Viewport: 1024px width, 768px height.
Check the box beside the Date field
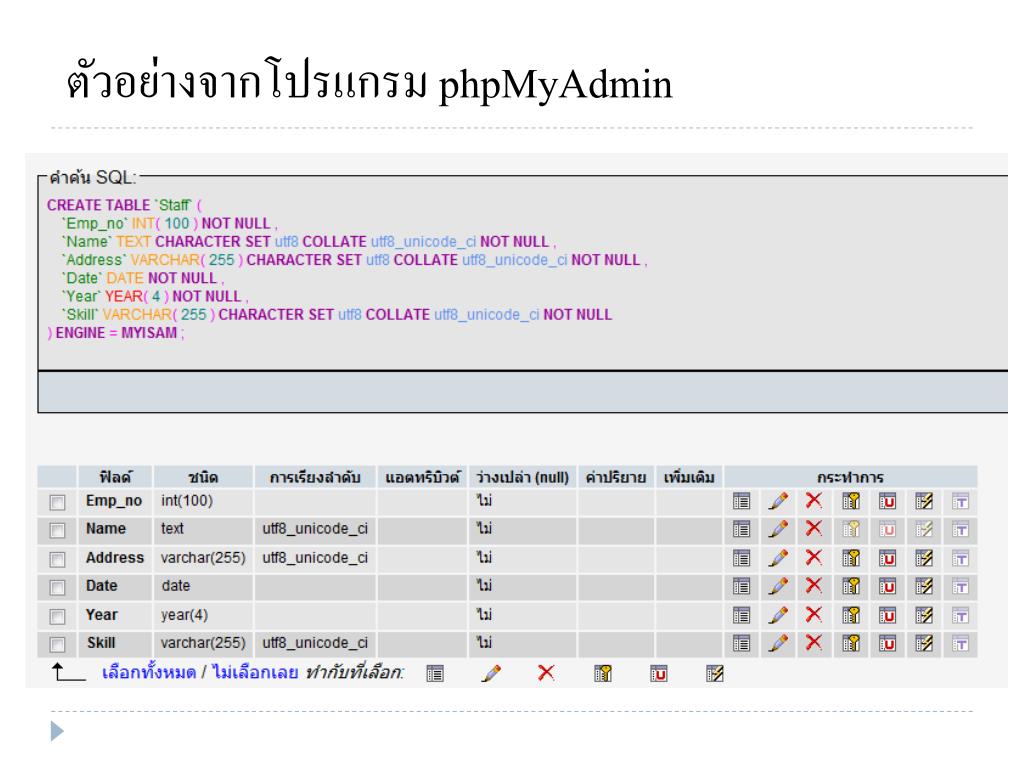coord(57,588)
